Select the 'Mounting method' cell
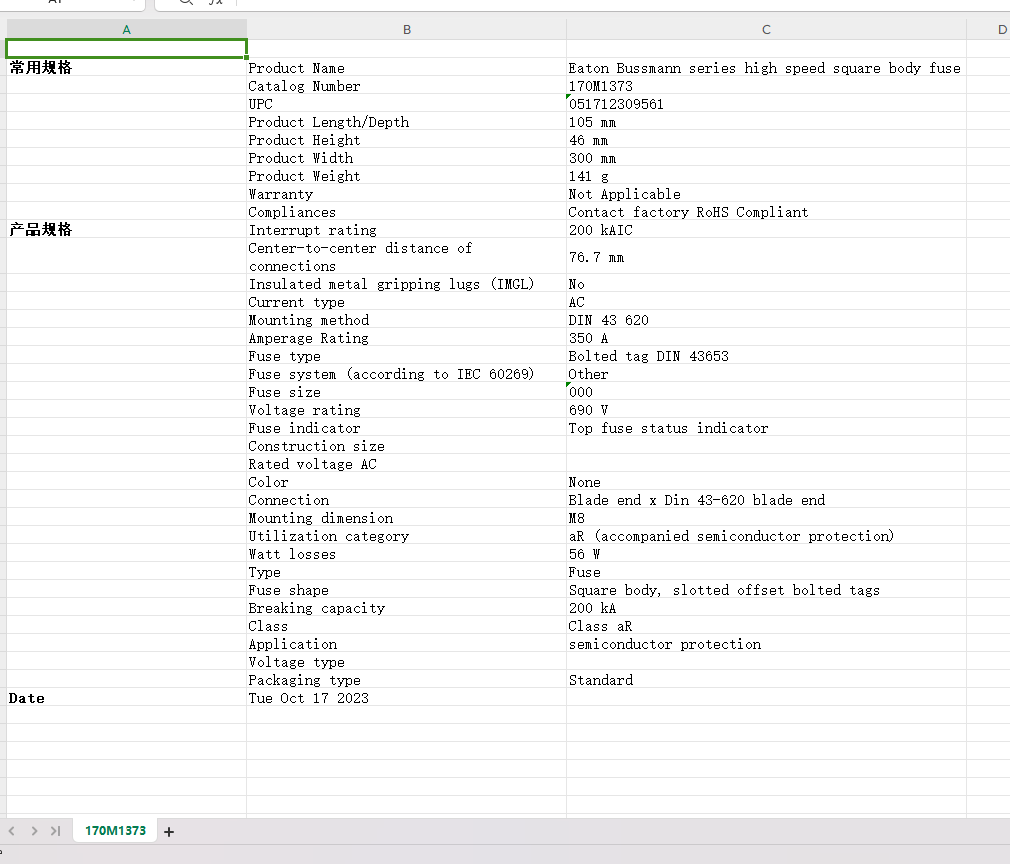Screen dimensions: 1010x864 (406, 320)
